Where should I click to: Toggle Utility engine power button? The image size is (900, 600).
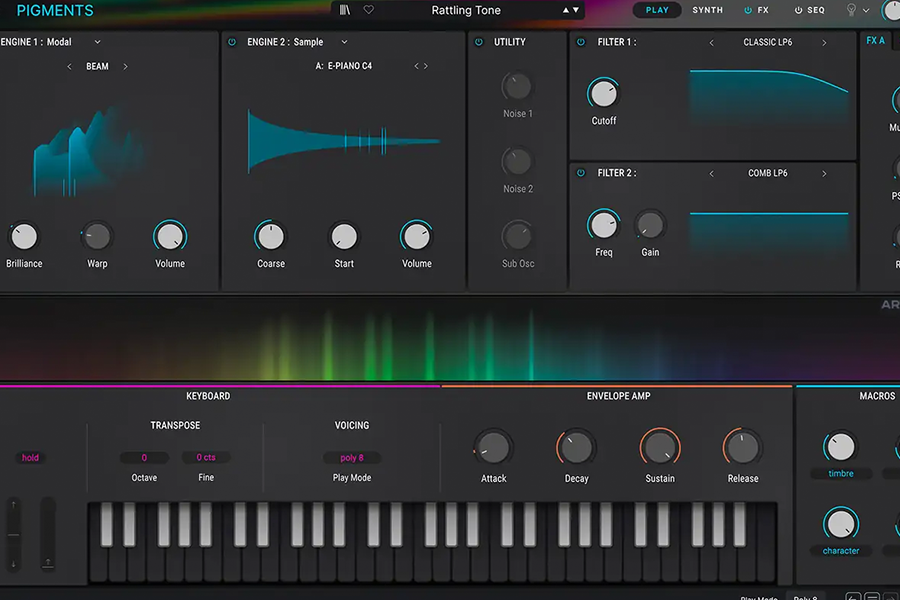(479, 42)
